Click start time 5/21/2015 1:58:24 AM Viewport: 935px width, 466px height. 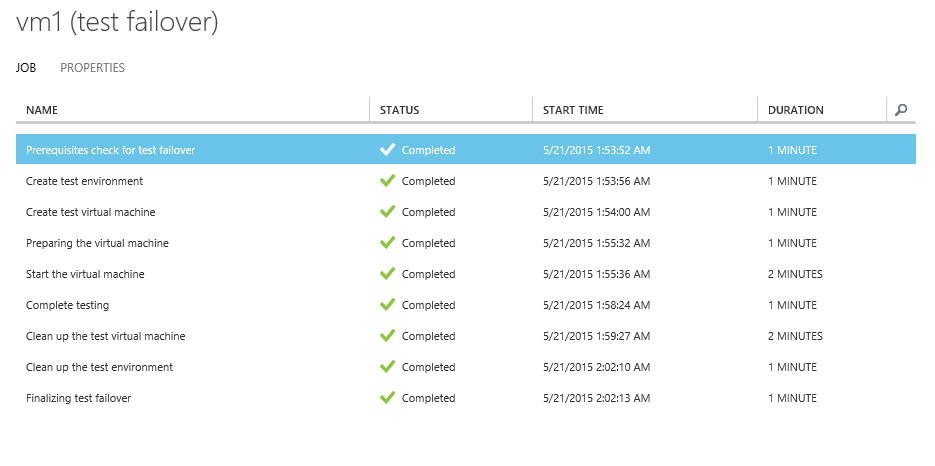pos(596,305)
